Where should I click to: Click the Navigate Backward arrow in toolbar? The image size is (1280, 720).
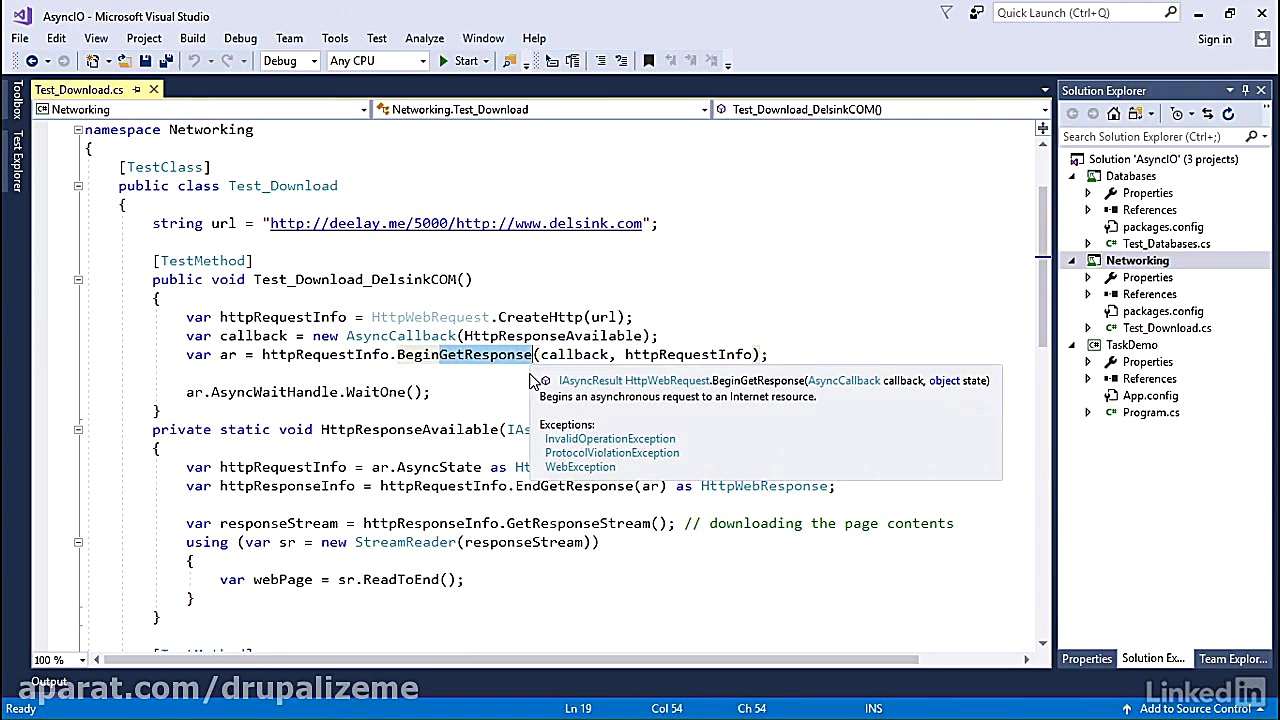(32, 61)
